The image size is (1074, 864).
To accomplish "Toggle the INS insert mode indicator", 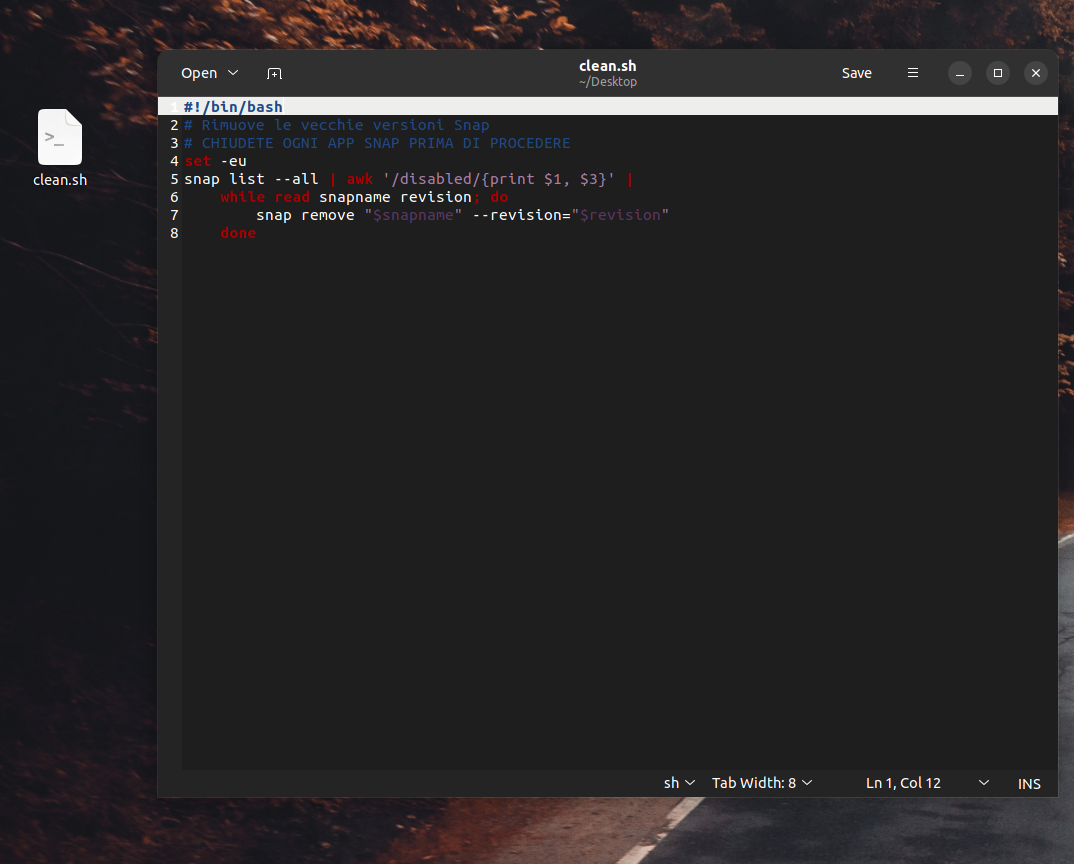I will (x=1029, y=784).
